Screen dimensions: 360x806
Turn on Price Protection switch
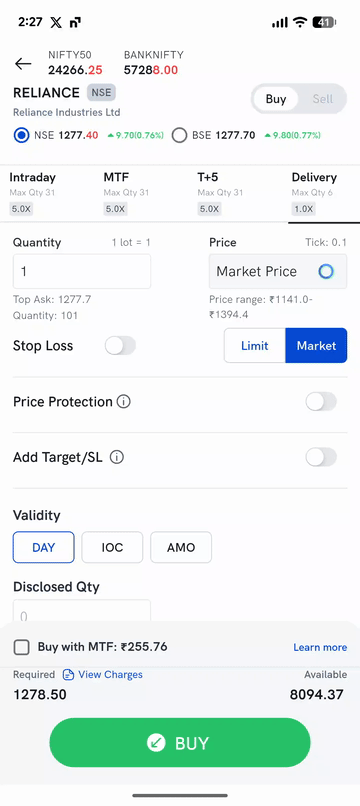321,401
